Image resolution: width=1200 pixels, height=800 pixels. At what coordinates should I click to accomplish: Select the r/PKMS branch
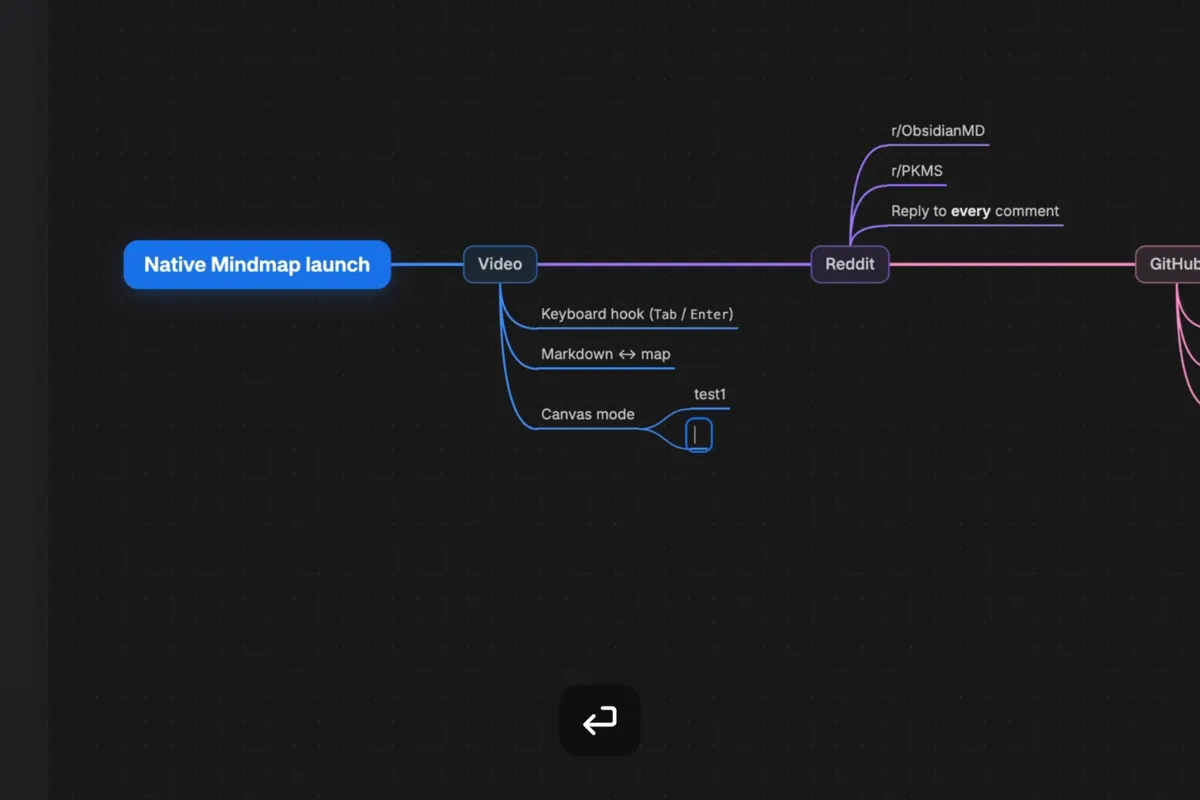[917, 170]
